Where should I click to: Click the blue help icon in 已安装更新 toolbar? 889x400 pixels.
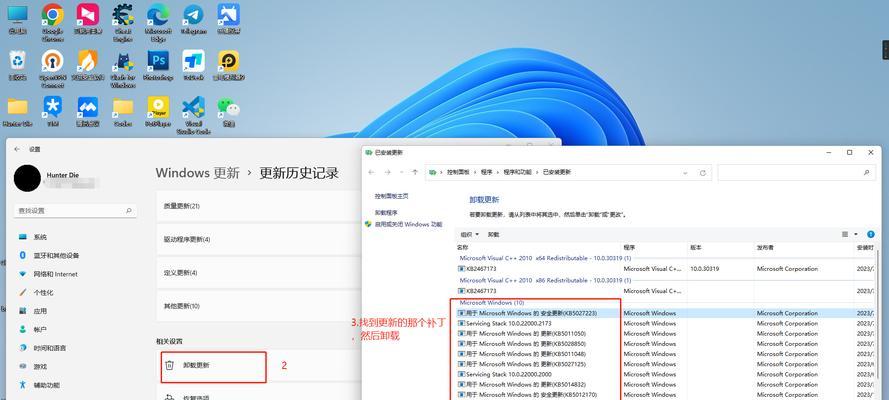point(871,234)
